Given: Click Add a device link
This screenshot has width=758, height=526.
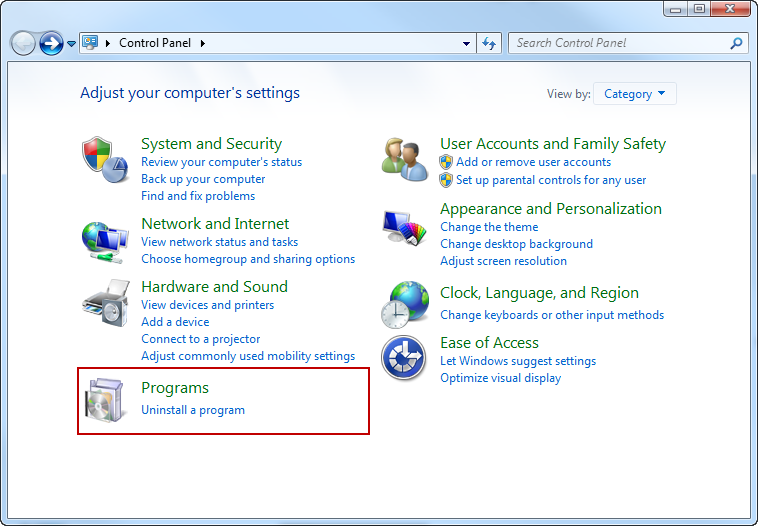Looking at the screenshot, I should click(x=175, y=322).
